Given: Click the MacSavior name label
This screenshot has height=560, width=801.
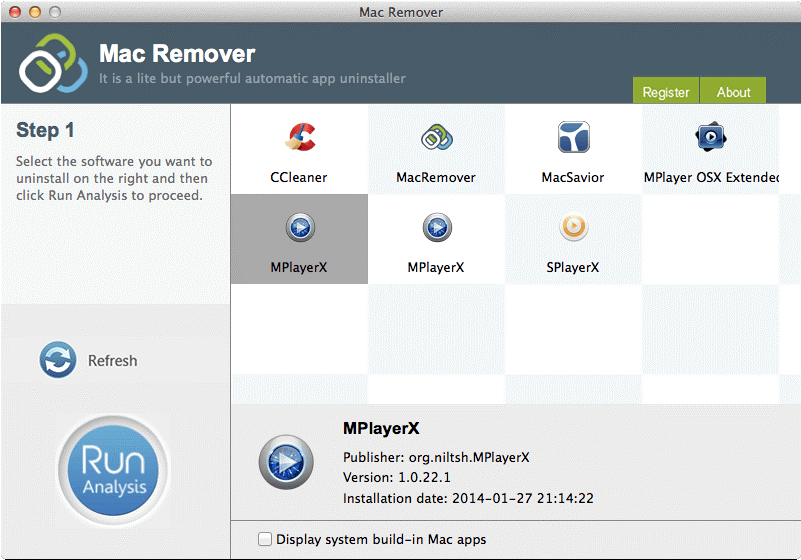Looking at the screenshot, I should coord(573,177).
